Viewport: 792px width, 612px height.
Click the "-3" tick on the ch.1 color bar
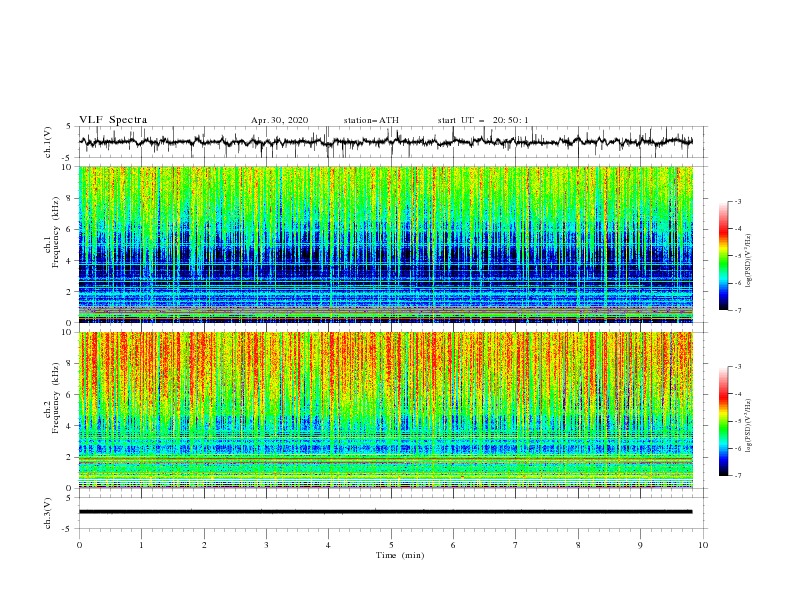738,201
